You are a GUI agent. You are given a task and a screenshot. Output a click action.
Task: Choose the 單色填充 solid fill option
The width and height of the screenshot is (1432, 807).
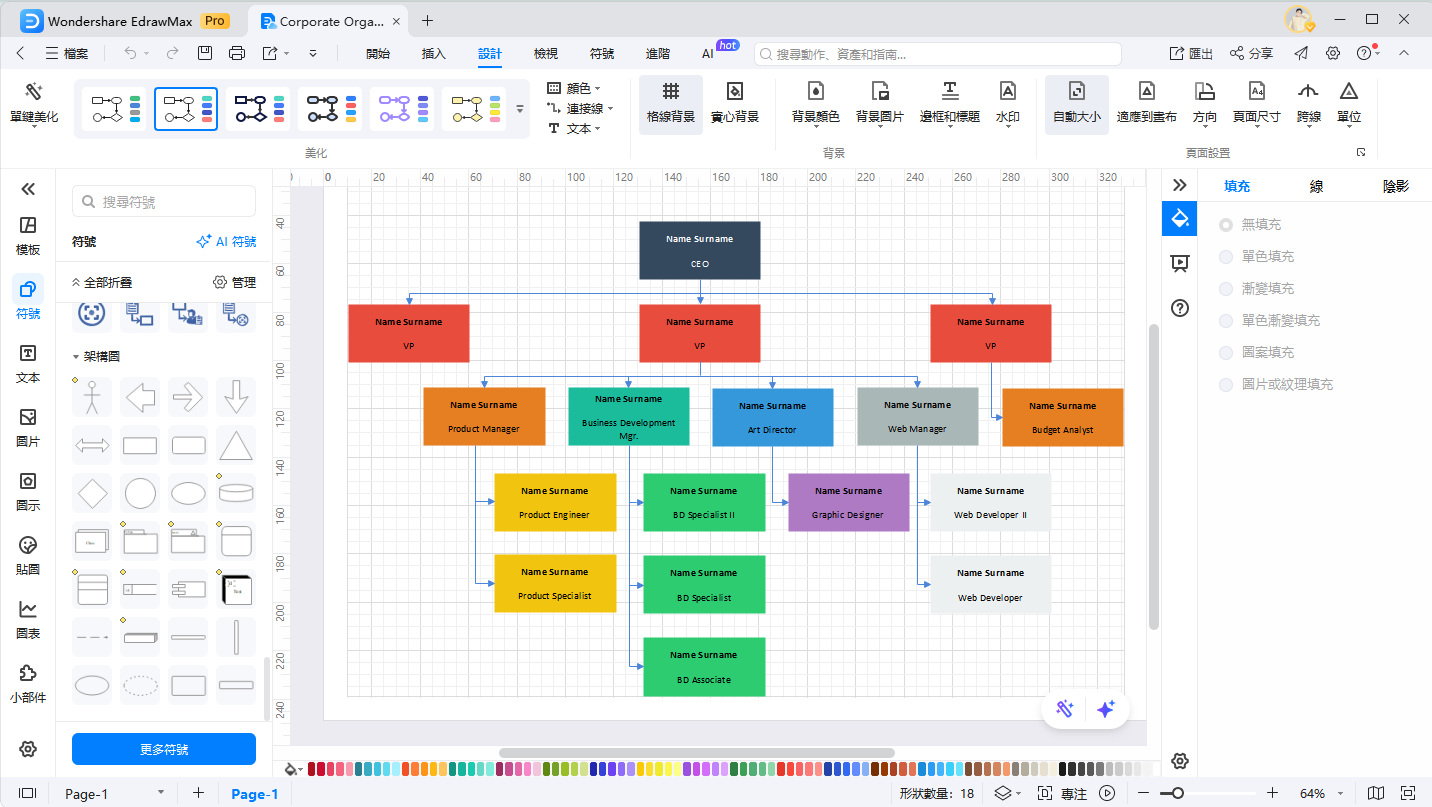(x=1226, y=257)
